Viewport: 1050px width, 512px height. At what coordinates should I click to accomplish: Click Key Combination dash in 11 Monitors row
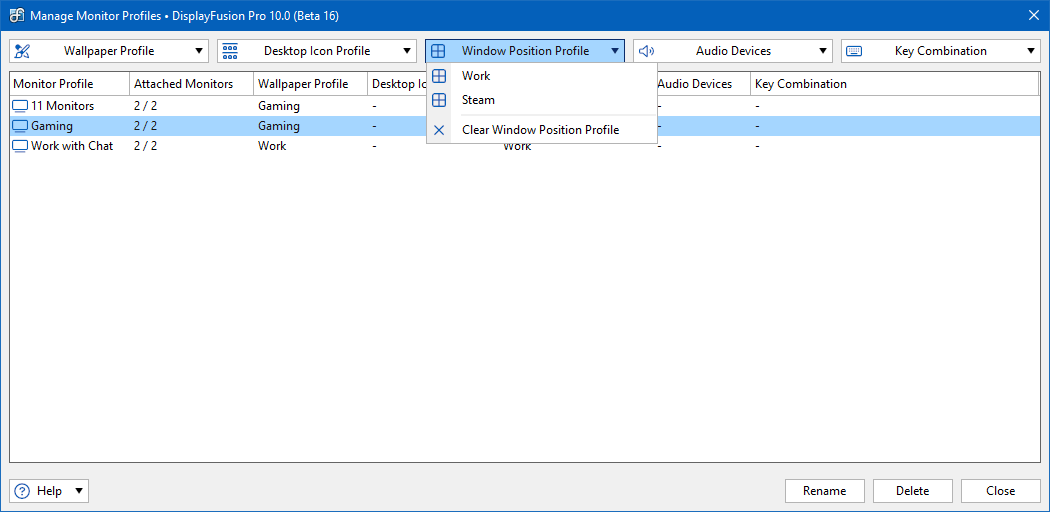pos(757,106)
